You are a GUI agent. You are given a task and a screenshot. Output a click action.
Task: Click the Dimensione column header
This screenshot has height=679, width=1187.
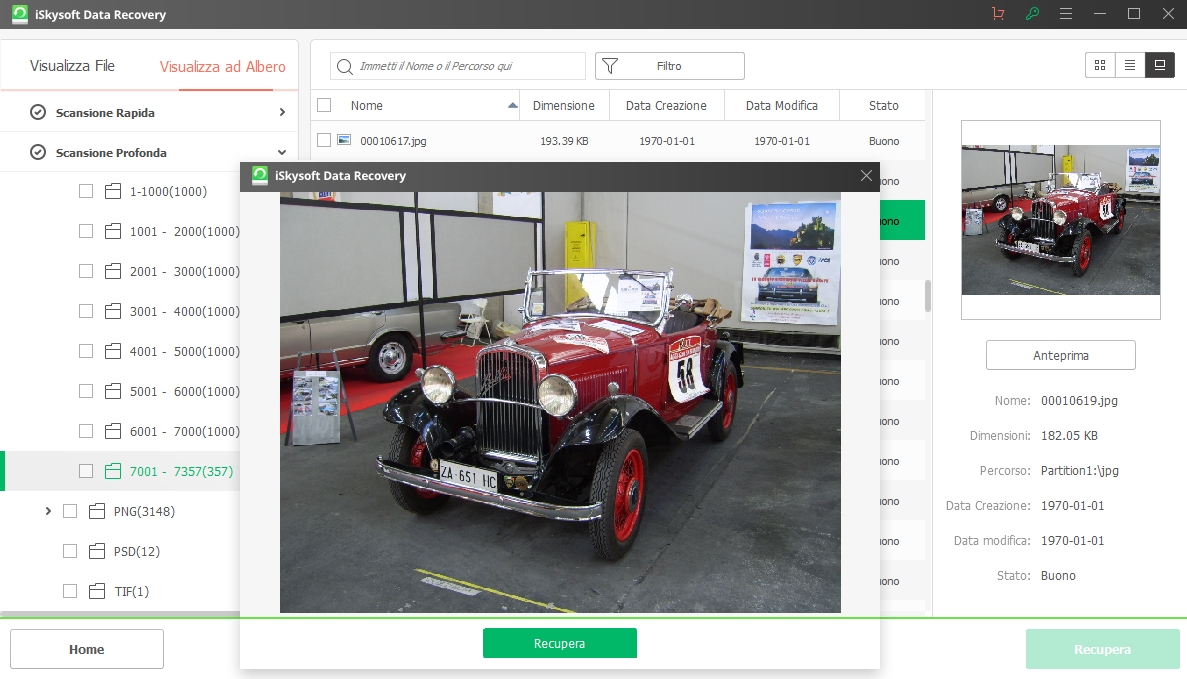(x=564, y=105)
